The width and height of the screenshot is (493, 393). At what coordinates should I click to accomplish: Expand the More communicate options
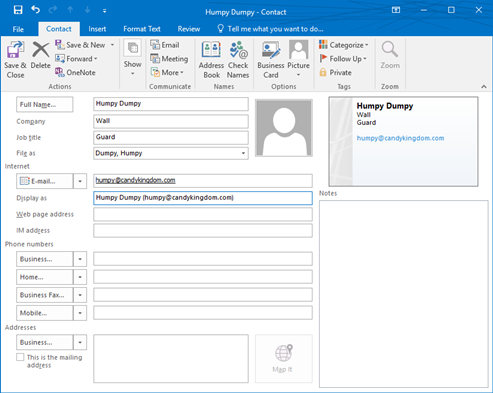point(167,72)
